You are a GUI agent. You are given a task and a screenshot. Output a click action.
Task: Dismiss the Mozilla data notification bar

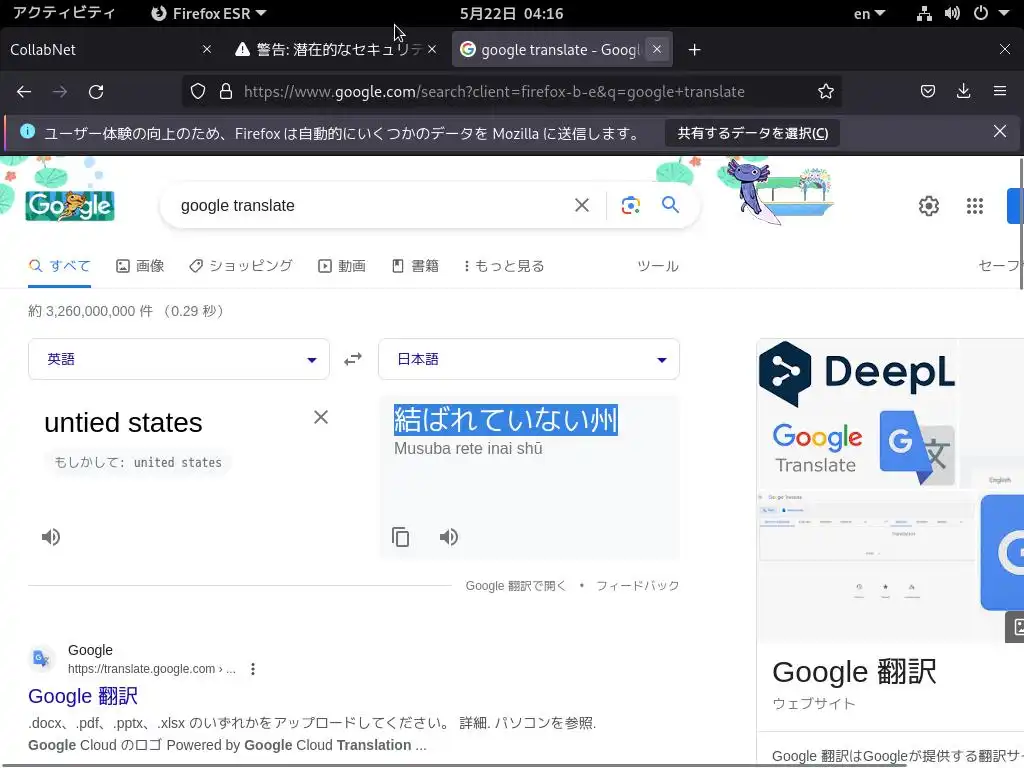point(999,131)
